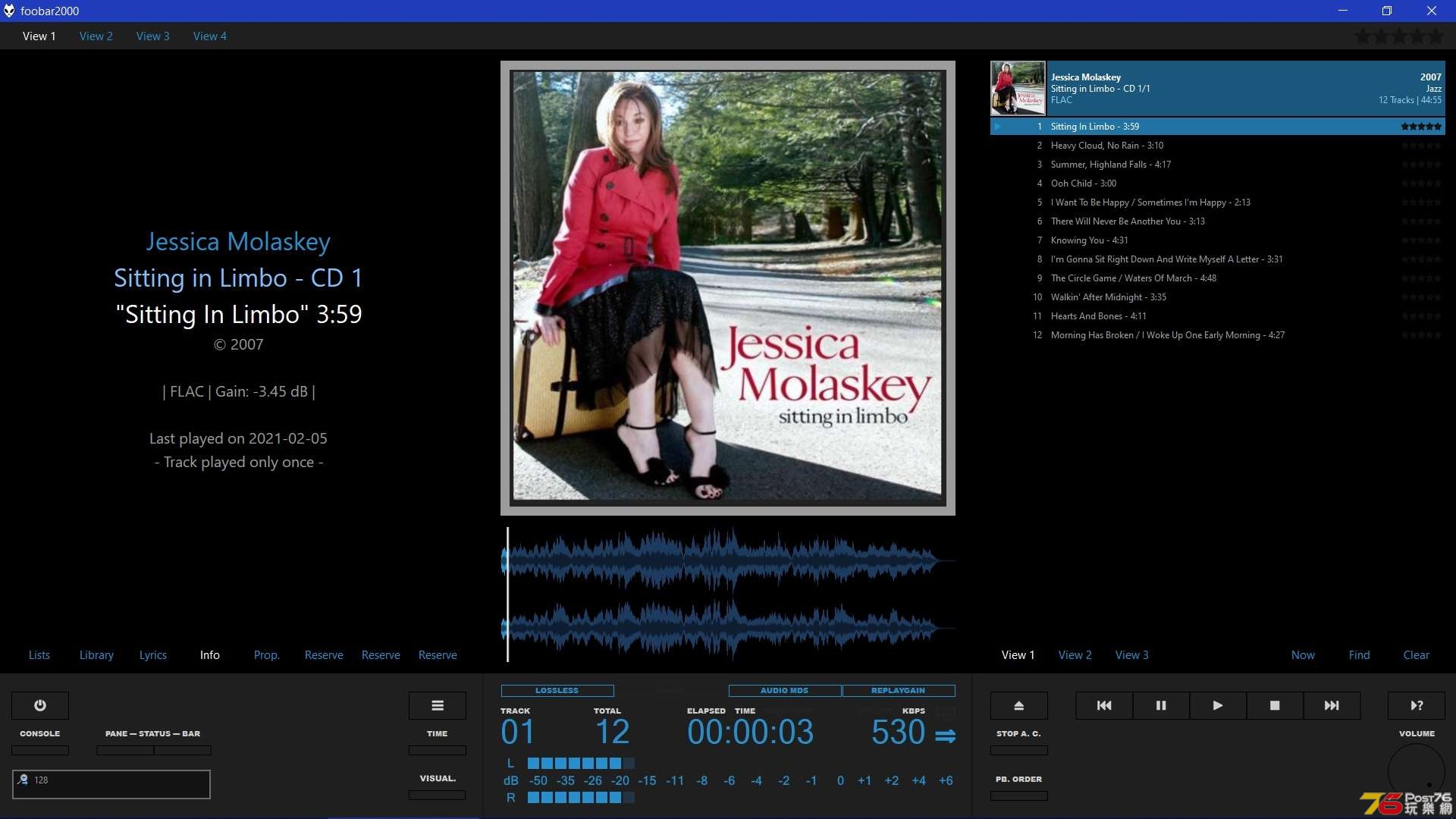Screen dimensions: 1456x819
Task: Click the foobar2000 application icon in title bar
Action: pyautogui.click(x=9, y=11)
